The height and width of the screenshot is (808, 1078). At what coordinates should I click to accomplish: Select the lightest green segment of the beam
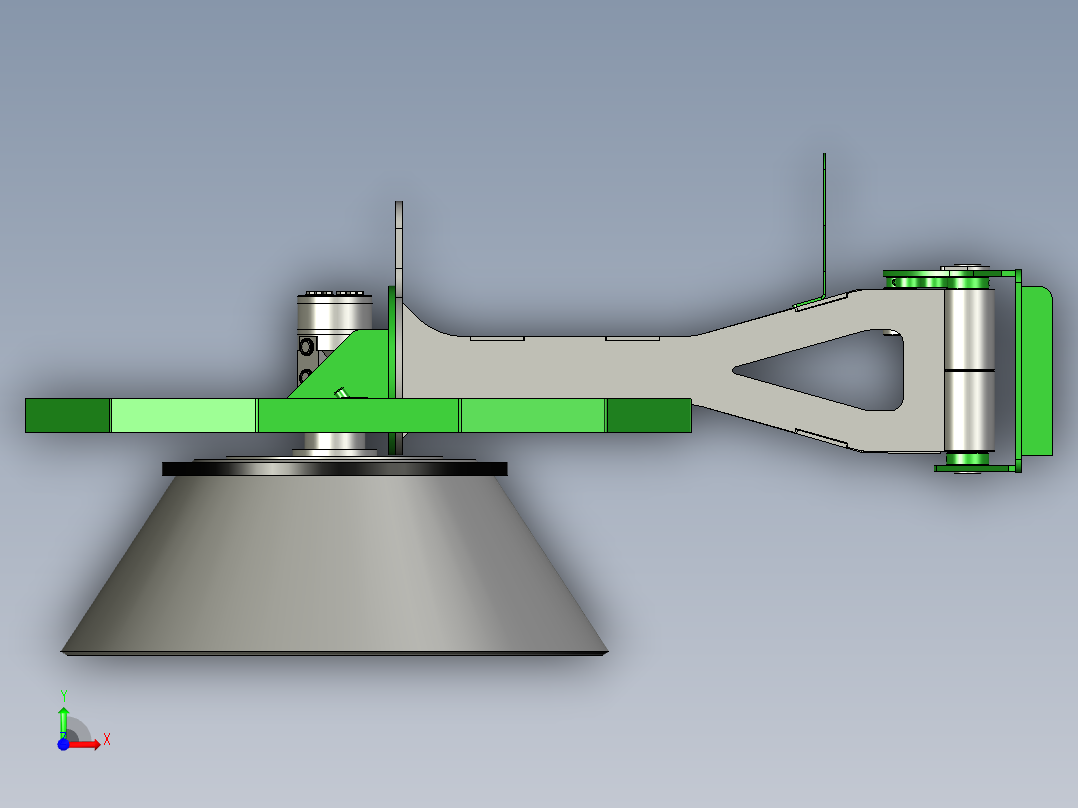tap(184, 415)
